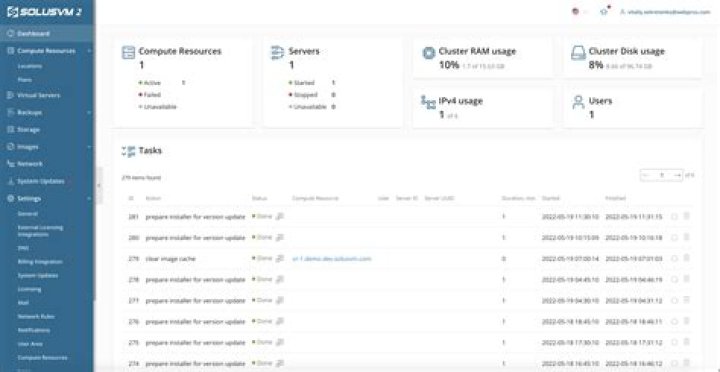Open Licensing settings
Viewport: 720px width, 372px height.
pos(29,289)
